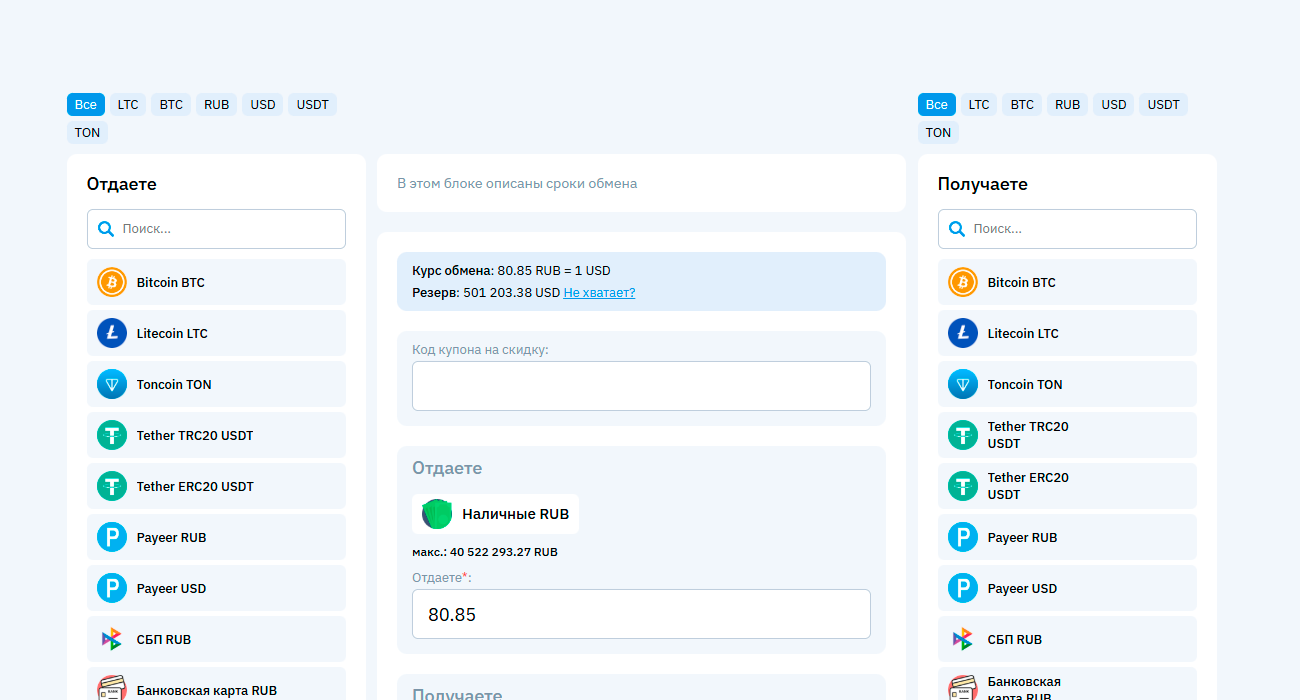The width and height of the screenshot is (1300, 700).
Task: Open the Наличные RUB currency selector
Action: tap(496, 514)
